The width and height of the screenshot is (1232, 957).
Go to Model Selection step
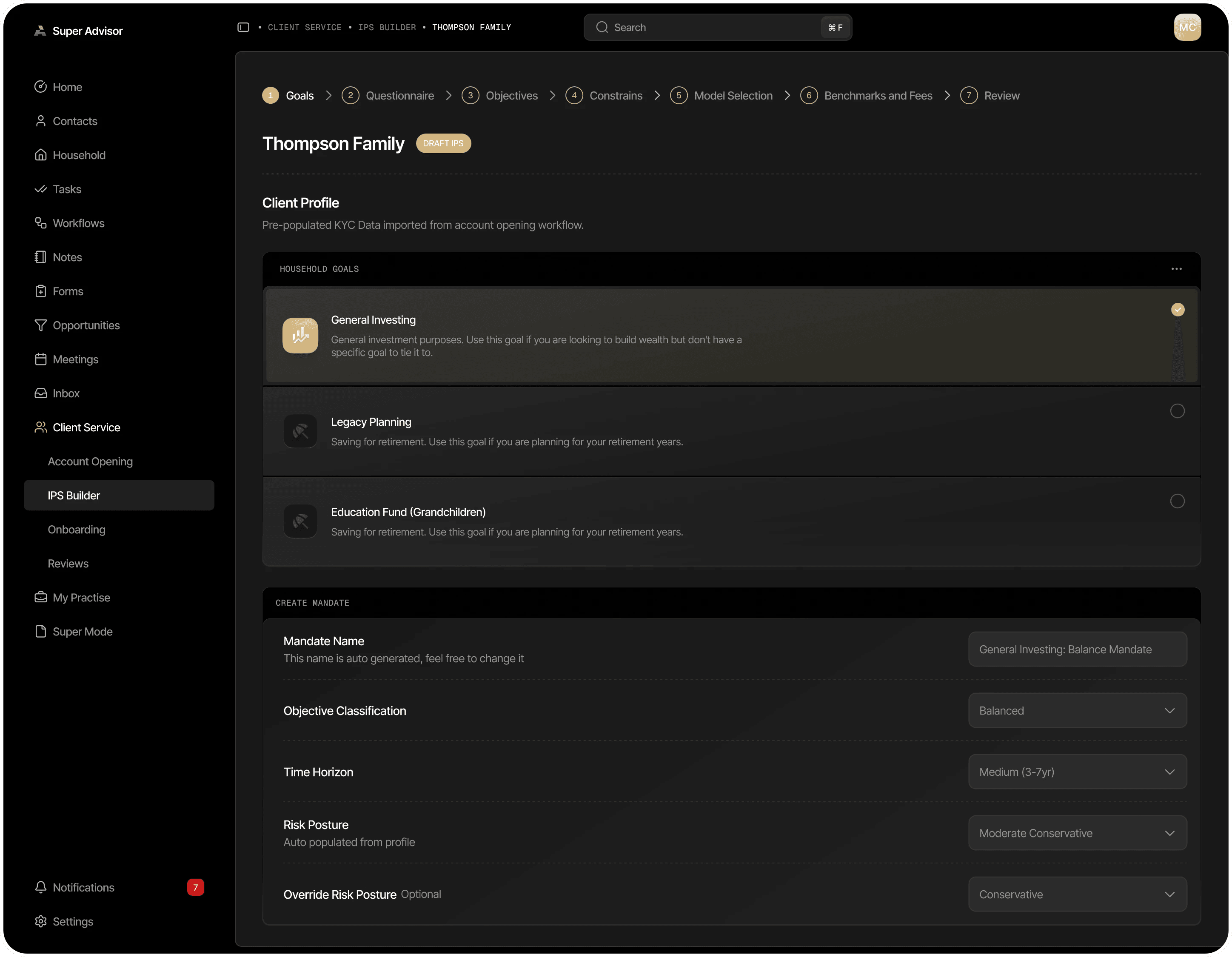[x=722, y=95]
